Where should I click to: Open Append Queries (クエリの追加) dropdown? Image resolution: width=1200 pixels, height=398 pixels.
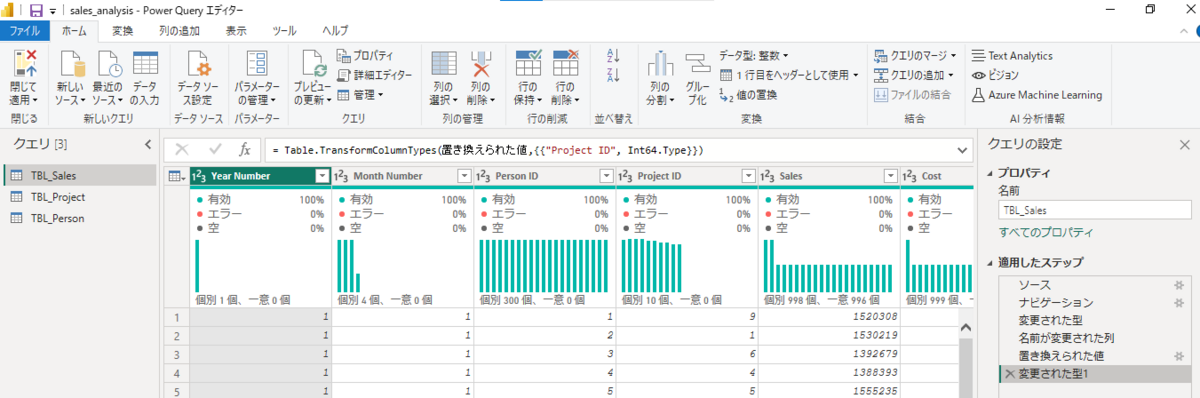pos(915,75)
